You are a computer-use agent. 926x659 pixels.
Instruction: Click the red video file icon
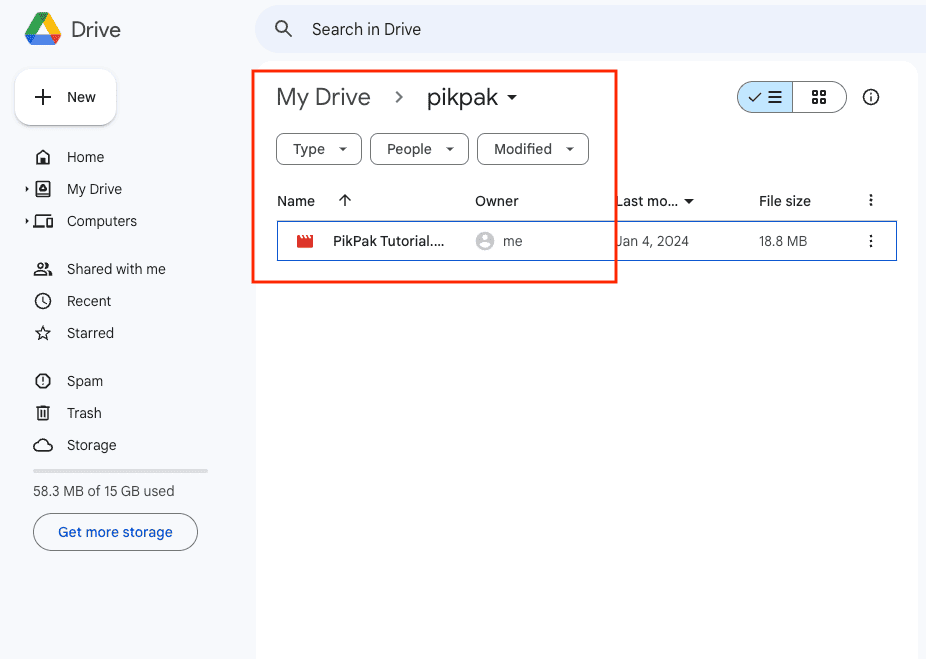click(305, 241)
